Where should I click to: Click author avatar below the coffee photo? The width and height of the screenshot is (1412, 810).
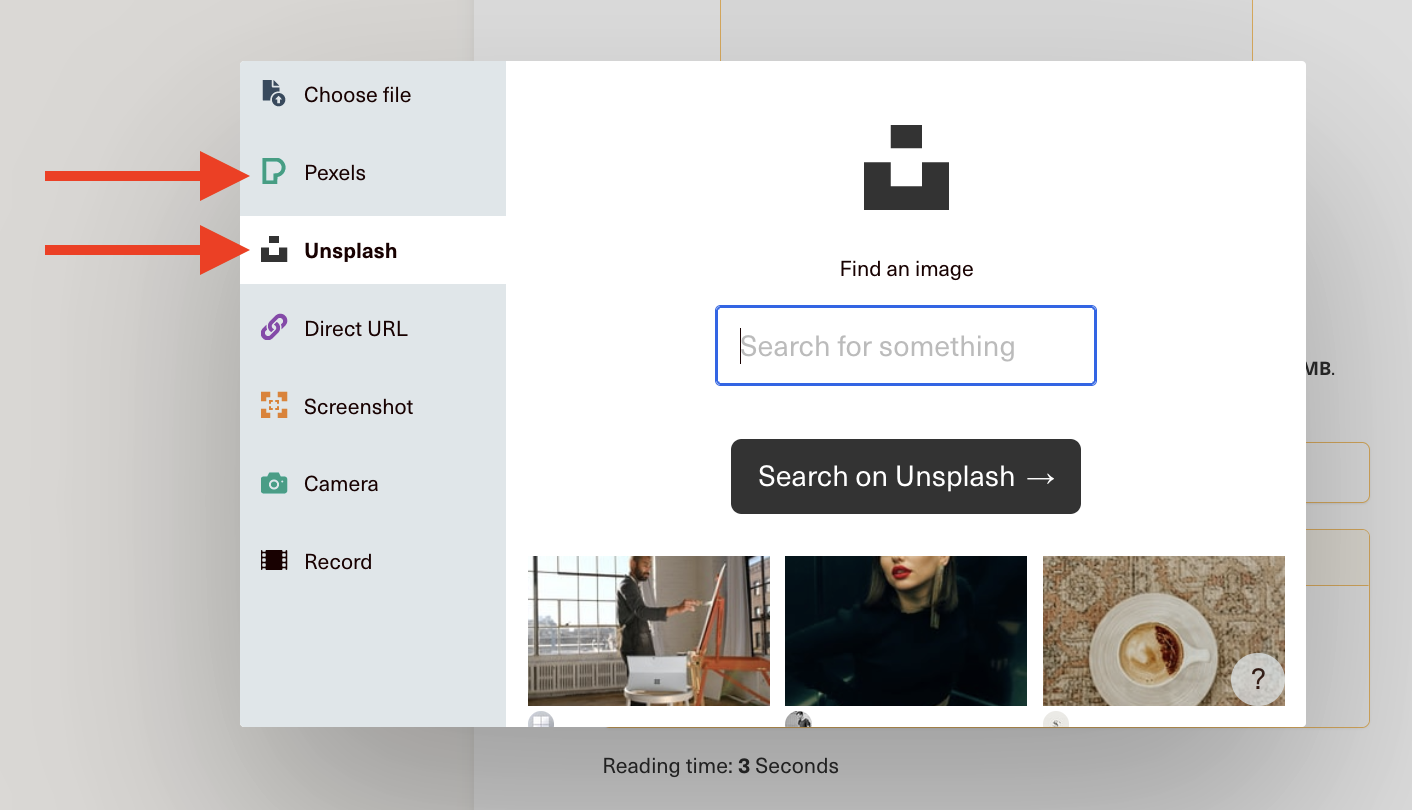coord(1055,720)
